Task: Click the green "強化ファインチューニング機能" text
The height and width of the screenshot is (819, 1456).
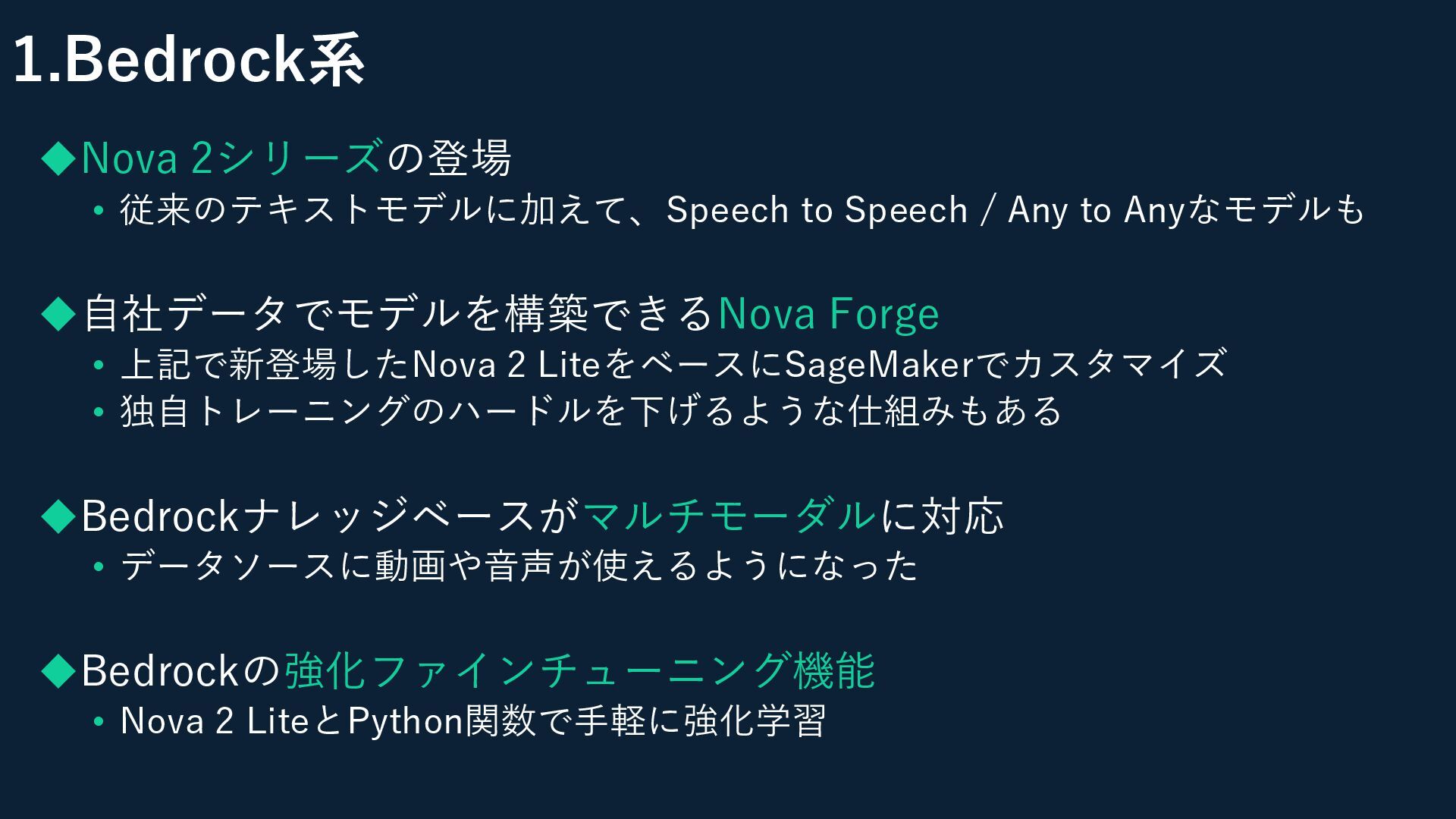Action: pyautogui.click(x=580, y=670)
